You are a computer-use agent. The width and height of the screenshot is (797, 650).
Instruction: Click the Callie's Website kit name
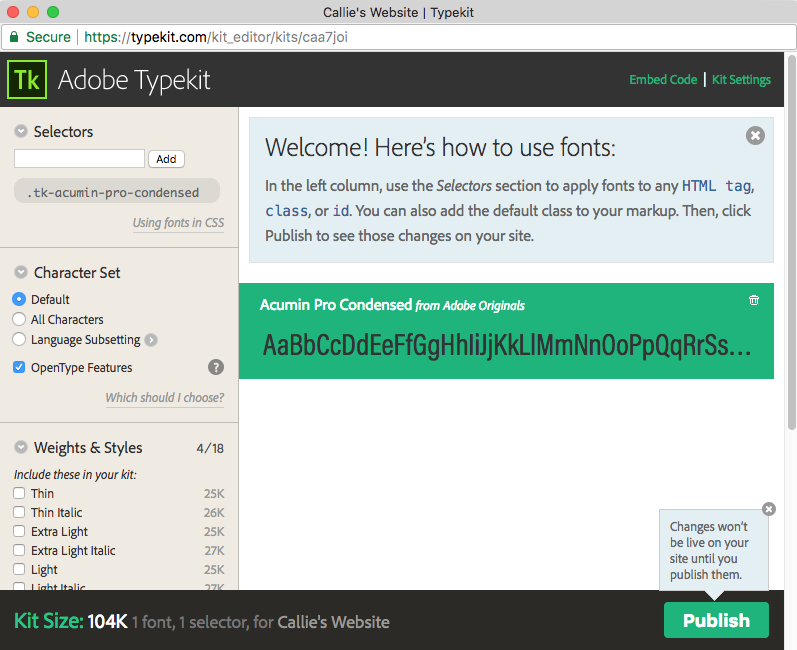(333, 622)
